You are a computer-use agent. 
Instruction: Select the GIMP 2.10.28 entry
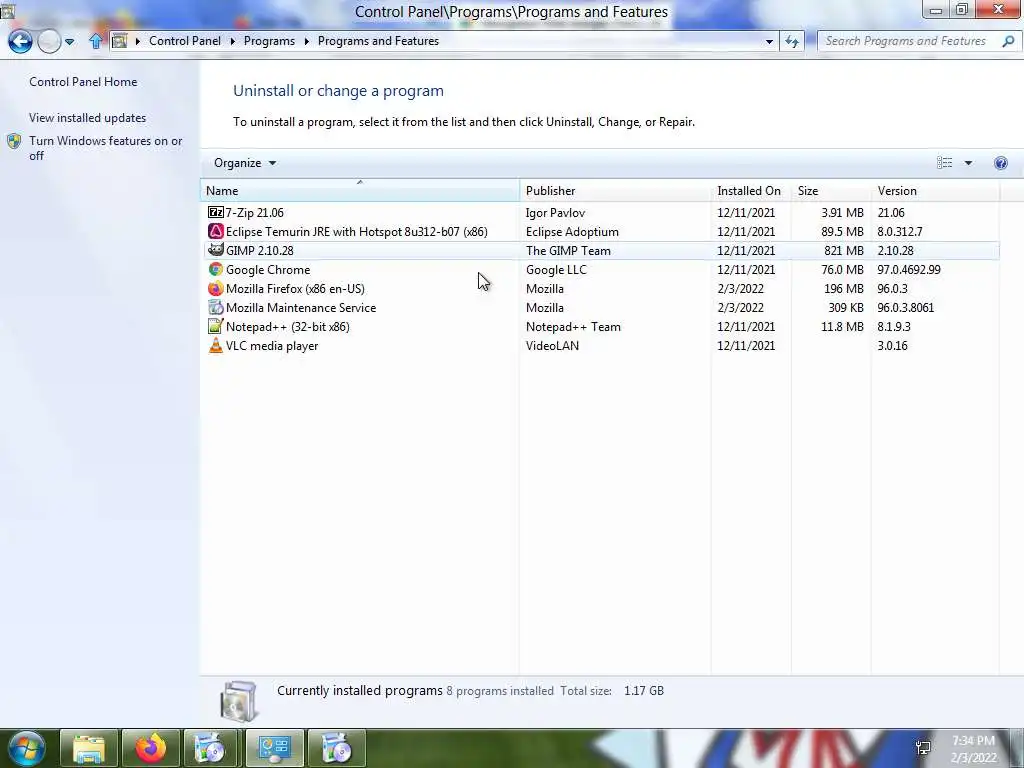pos(260,250)
